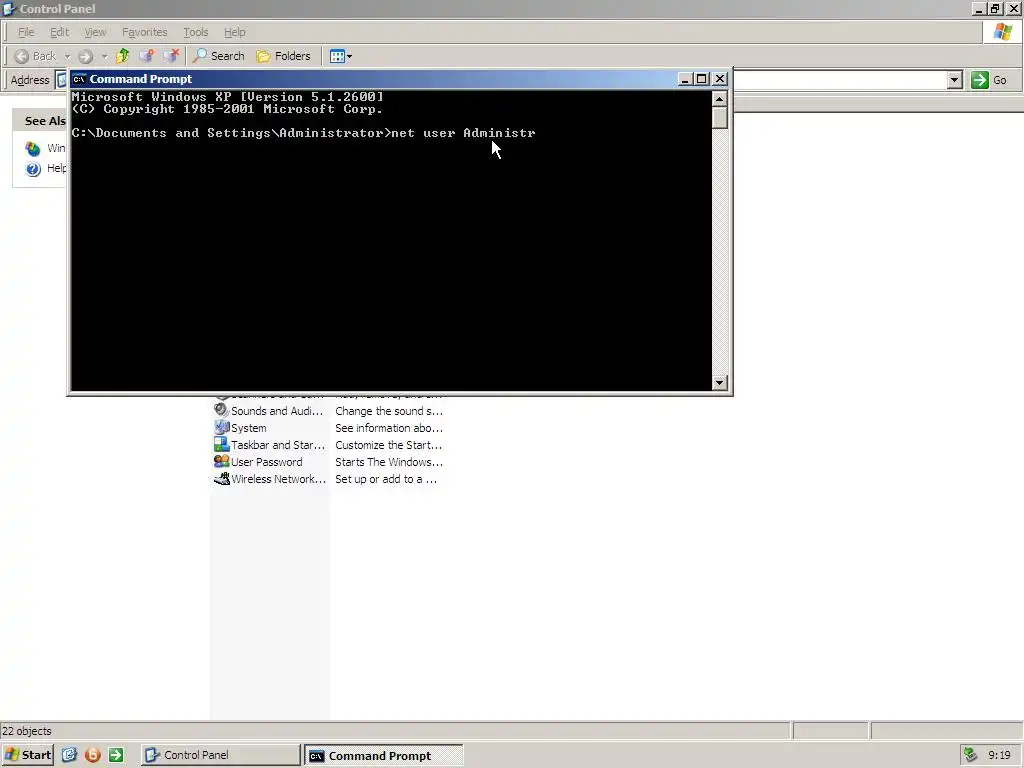The image size is (1024, 768).
Task: Open Search pane in Control Panel
Action: point(219,56)
